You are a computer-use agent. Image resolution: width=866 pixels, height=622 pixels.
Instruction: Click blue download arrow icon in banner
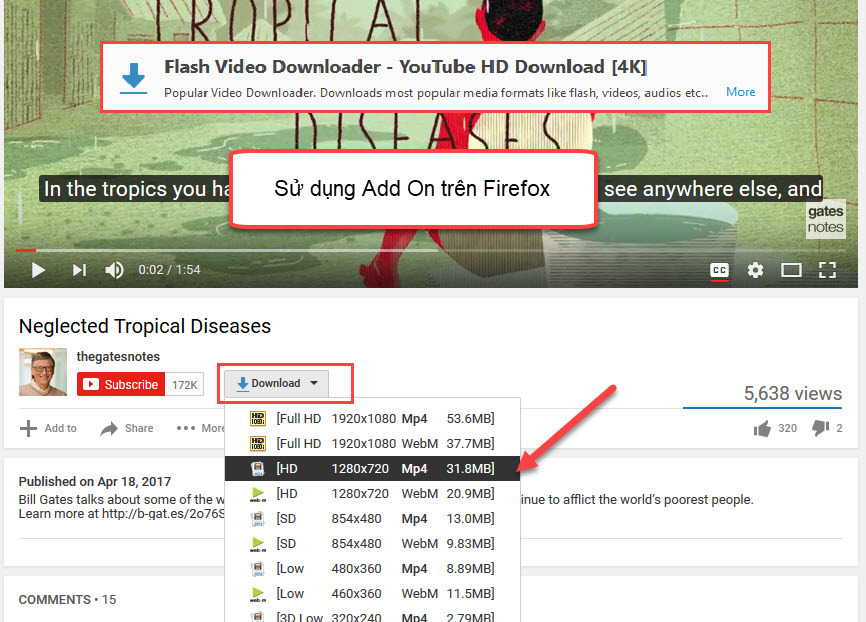click(x=133, y=78)
